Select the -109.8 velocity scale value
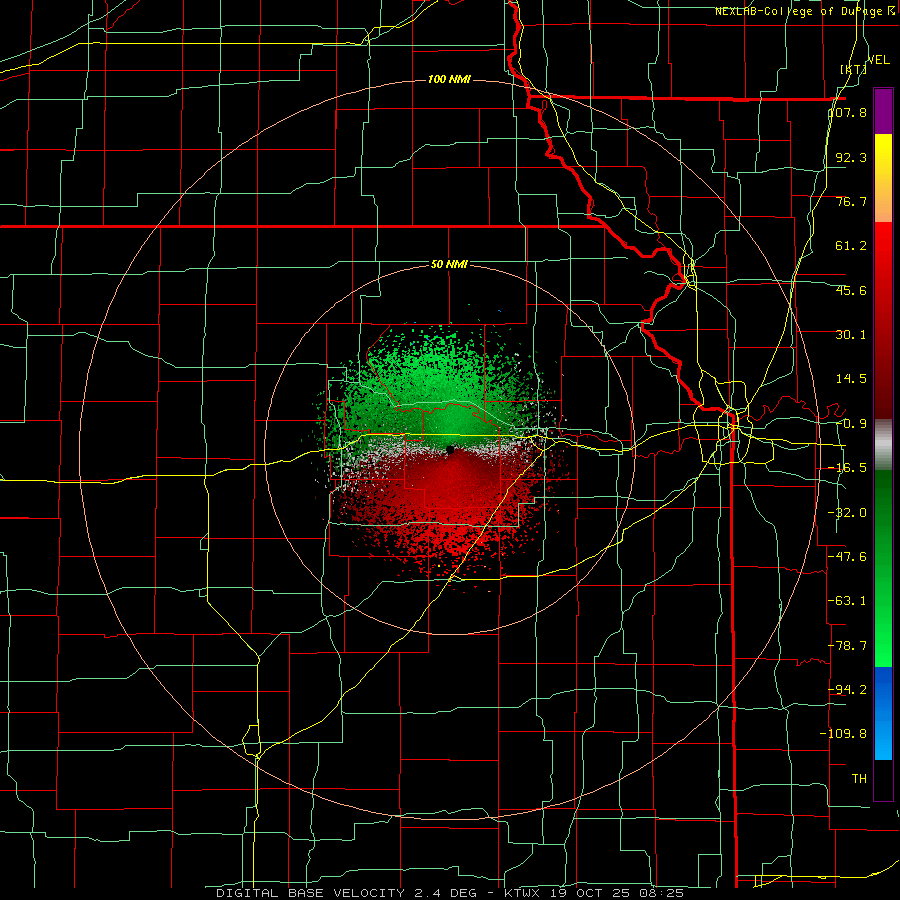This screenshot has width=900, height=900. 844,734
